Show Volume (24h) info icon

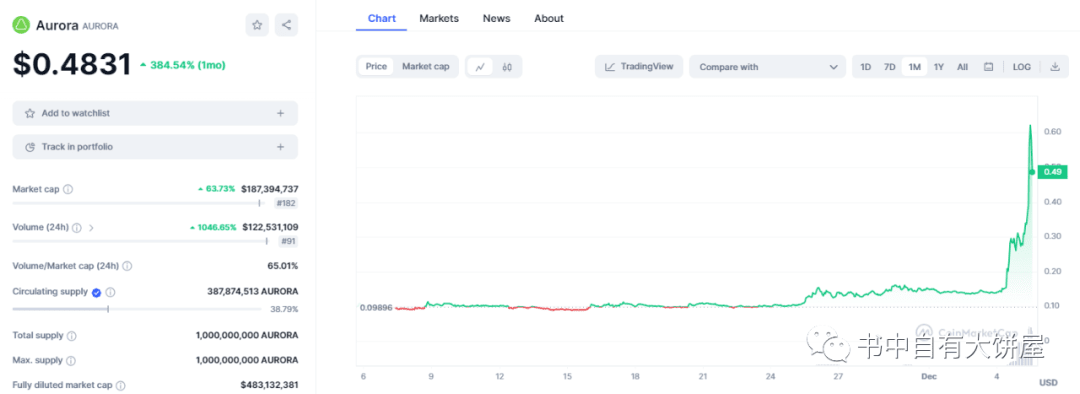pyautogui.click(x=77, y=227)
